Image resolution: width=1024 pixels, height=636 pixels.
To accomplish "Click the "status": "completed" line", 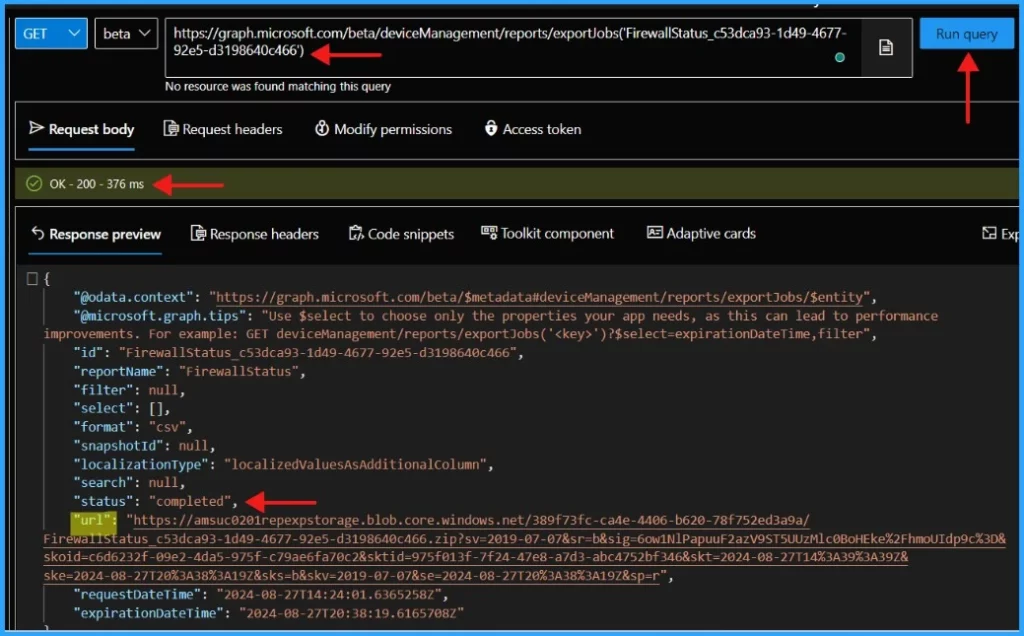I will pos(155,501).
